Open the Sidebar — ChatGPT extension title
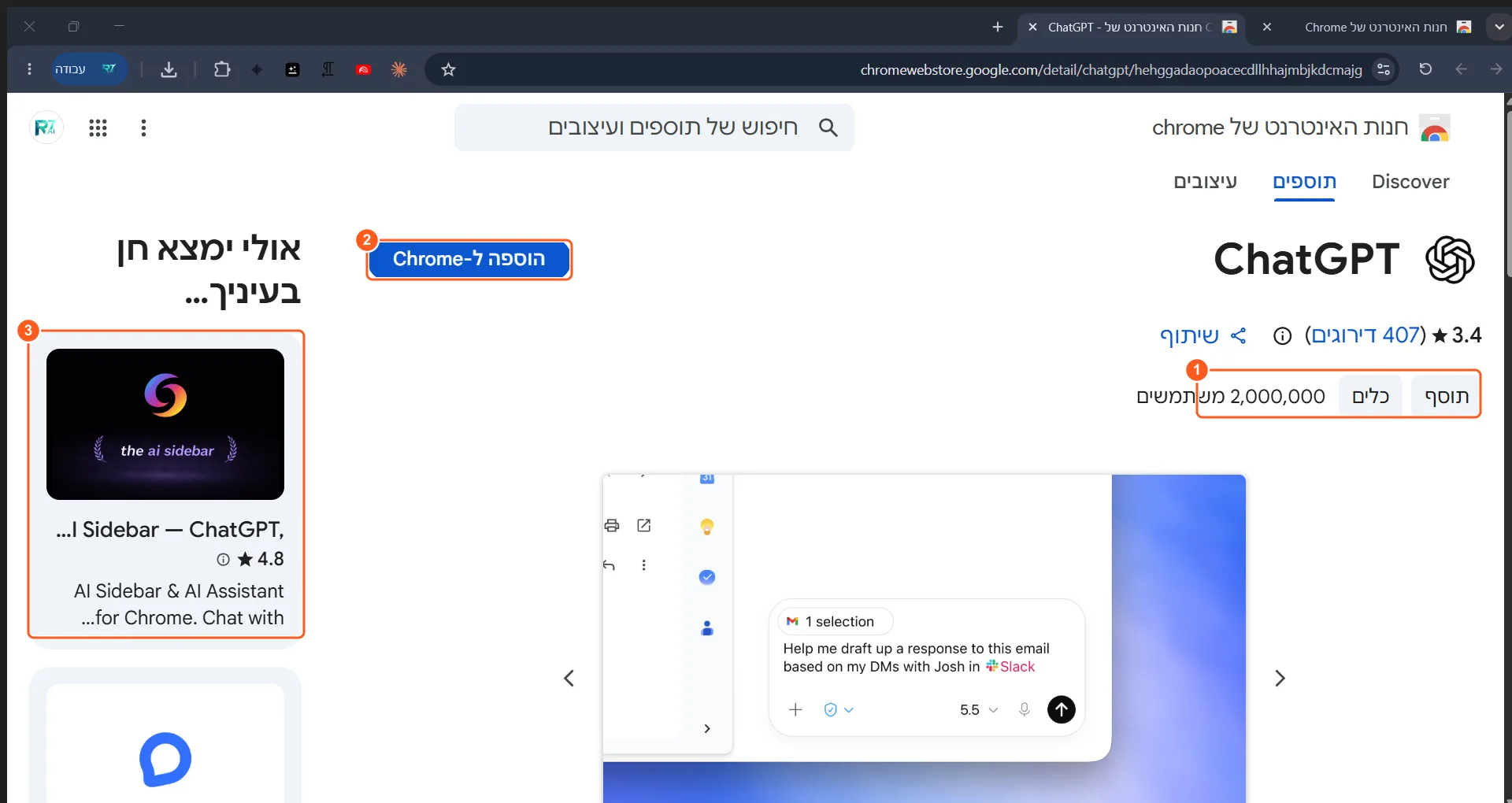This screenshot has height=803, width=1512. (x=169, y=530)
